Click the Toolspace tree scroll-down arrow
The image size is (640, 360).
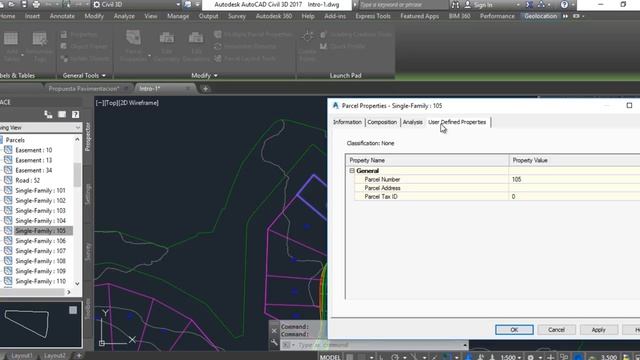tap(77, 283)
